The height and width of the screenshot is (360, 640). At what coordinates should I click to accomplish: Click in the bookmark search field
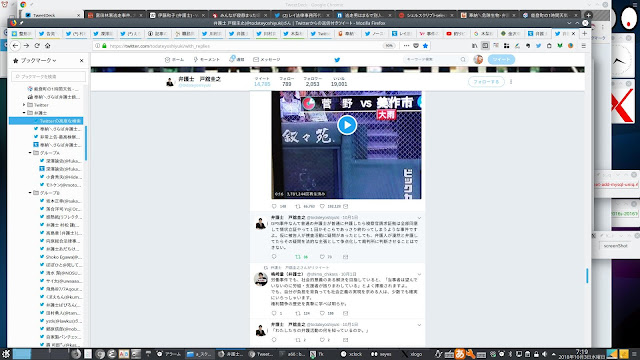pyautogui.click(x=48, y=76)
